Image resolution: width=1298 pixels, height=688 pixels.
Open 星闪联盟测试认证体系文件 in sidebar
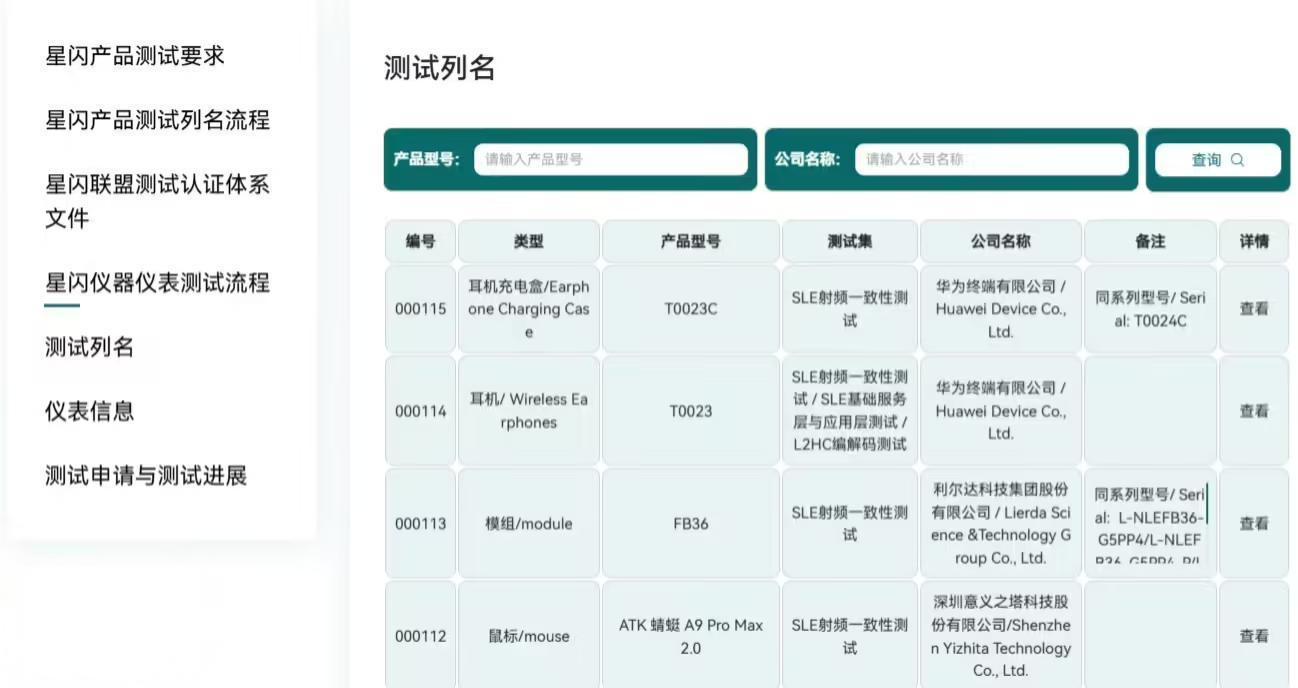[157, 201]
